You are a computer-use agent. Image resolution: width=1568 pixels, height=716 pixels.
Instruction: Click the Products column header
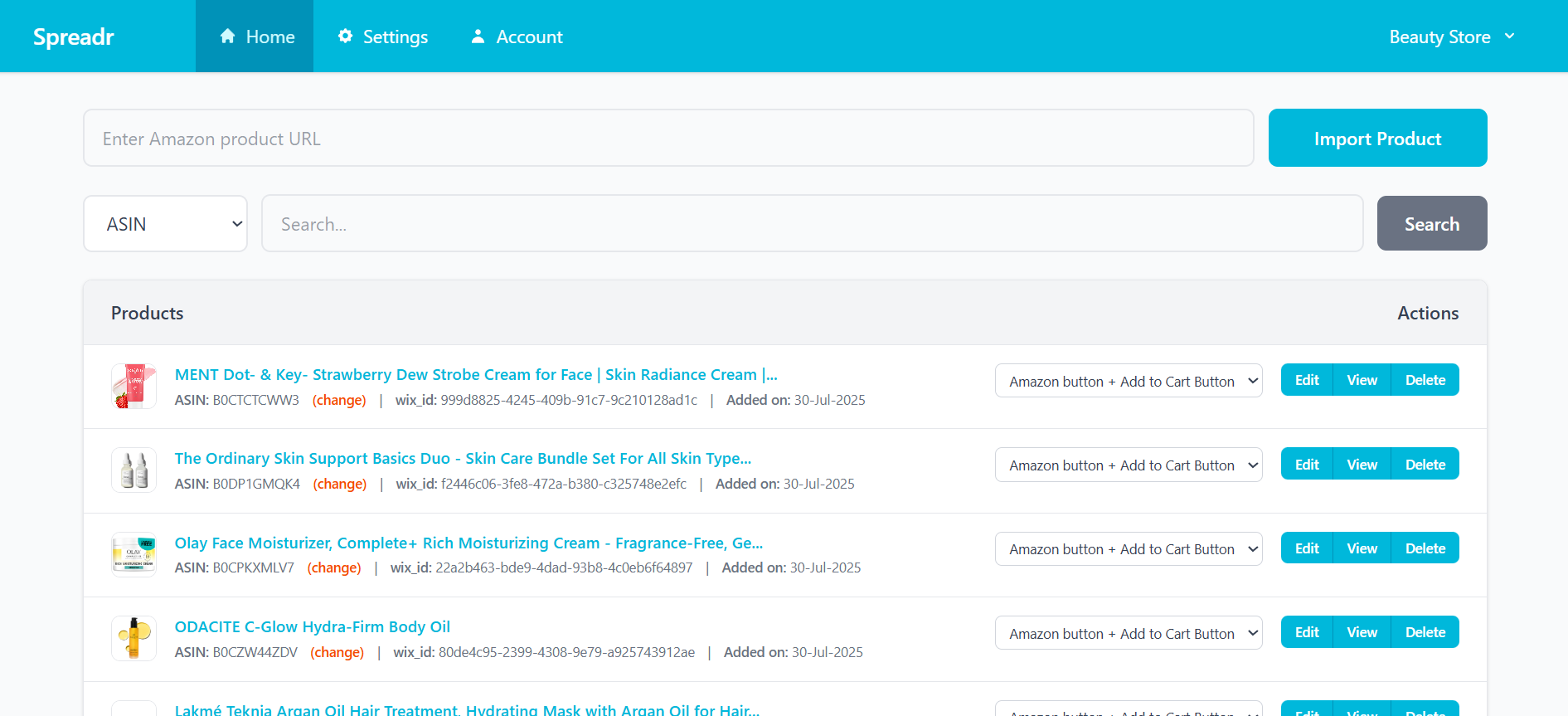pos(147,313)
